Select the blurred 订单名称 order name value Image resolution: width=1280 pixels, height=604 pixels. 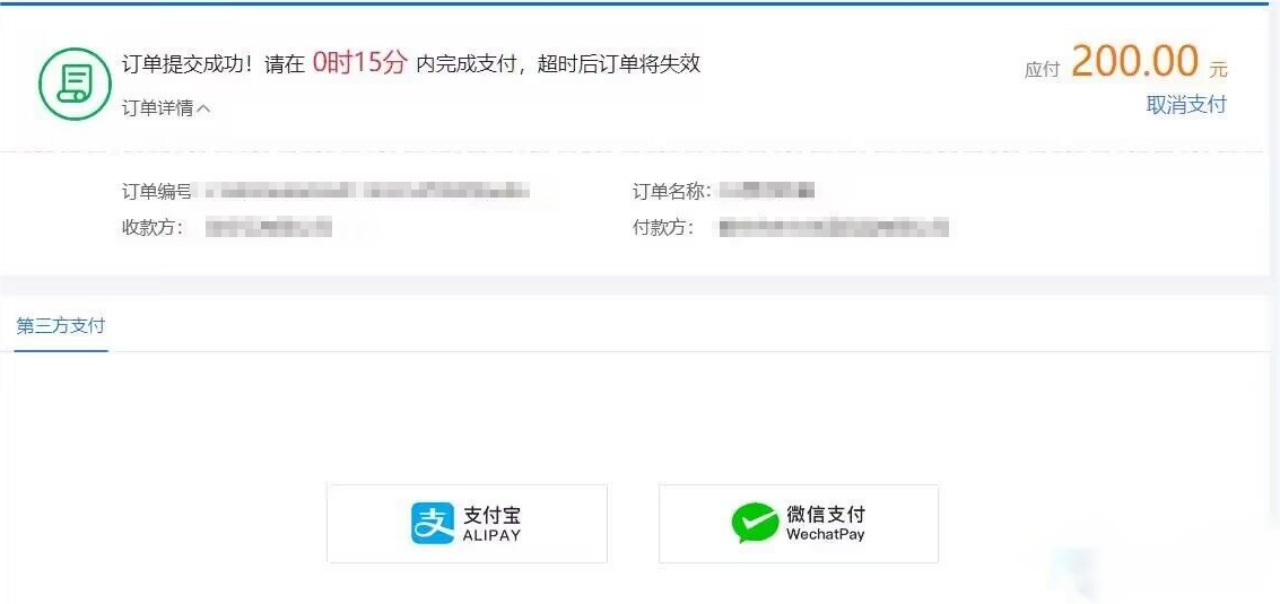coord(768,190)
